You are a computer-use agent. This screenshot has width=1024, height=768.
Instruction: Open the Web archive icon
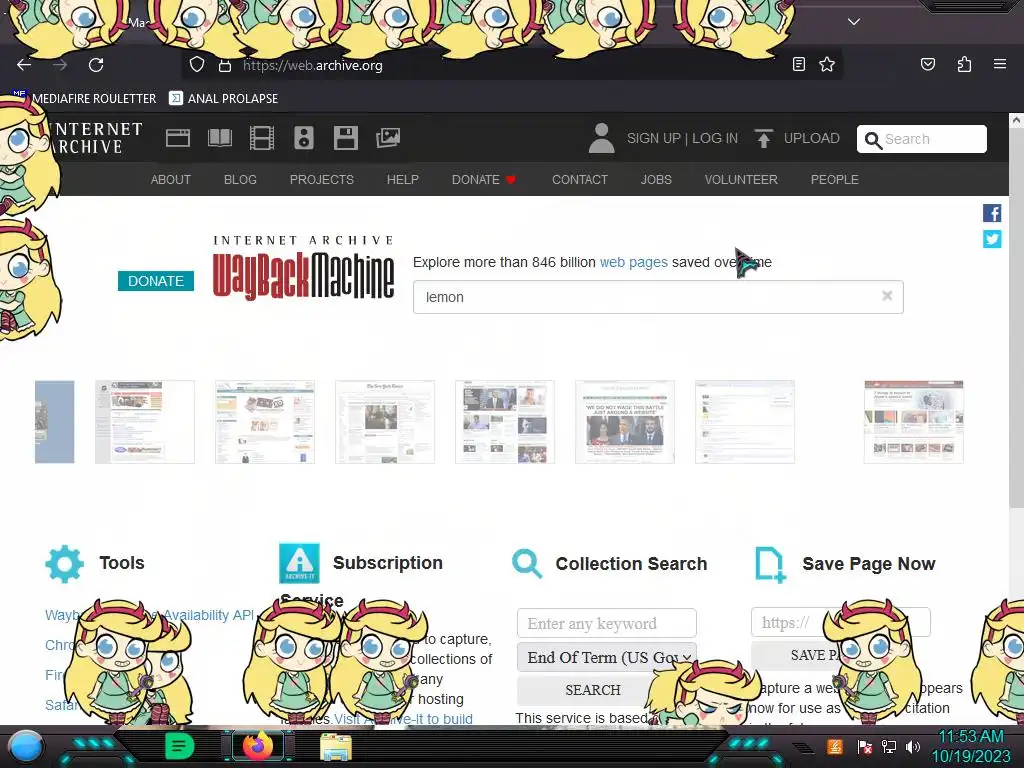[x=178, y=138]
